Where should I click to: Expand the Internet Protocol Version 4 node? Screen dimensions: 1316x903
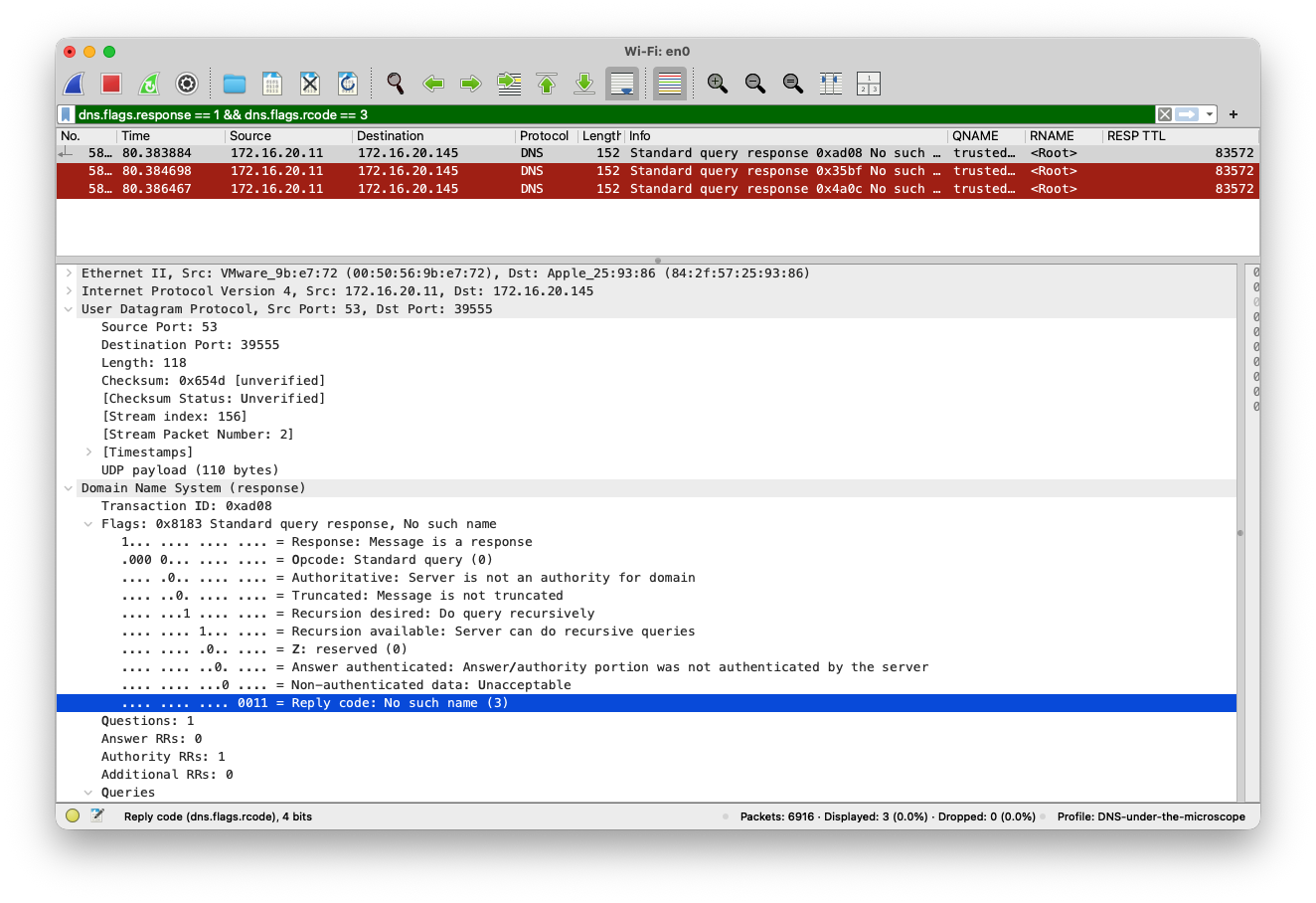pos(69,291)
